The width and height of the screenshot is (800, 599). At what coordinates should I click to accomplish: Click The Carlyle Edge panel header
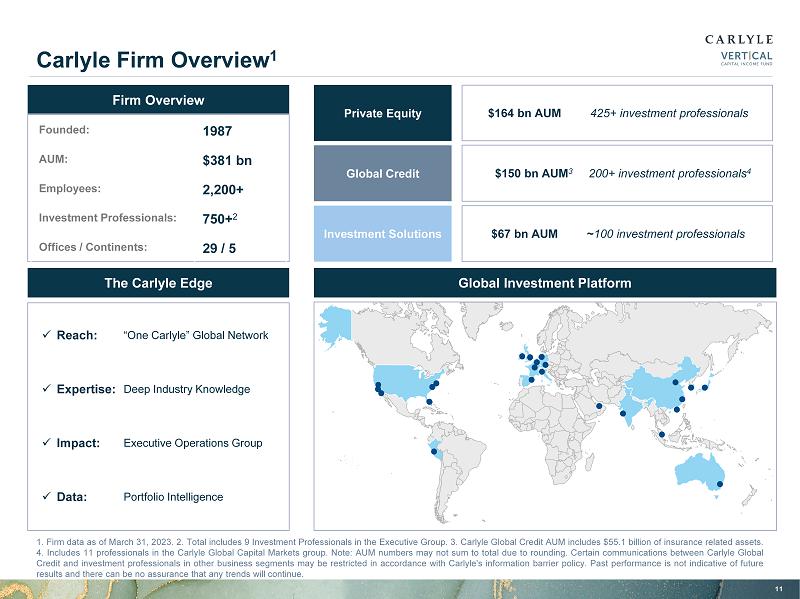[x=159, y=283]
